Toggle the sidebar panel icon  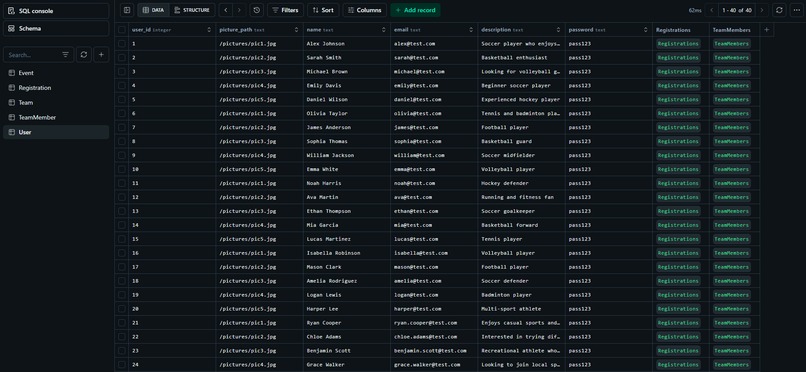[x=127, y=10]
